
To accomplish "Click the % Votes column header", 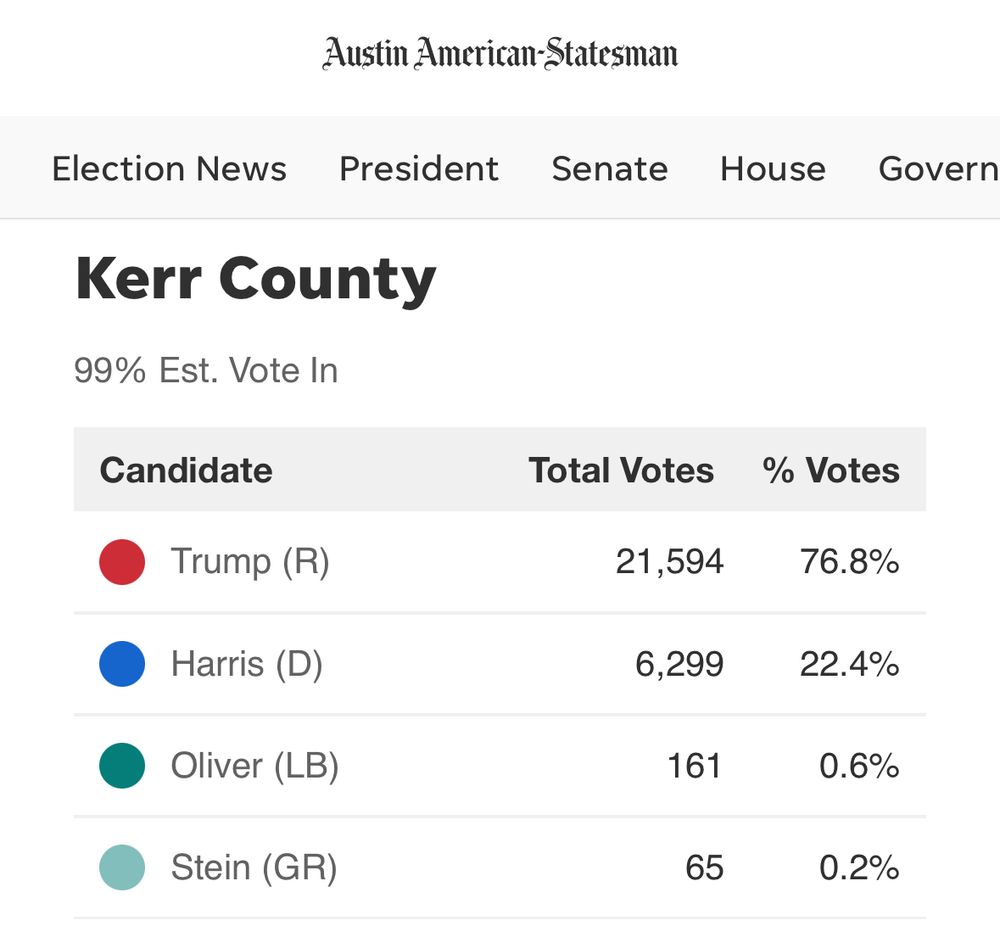I will pyautogui.click(x=831, y=471).
